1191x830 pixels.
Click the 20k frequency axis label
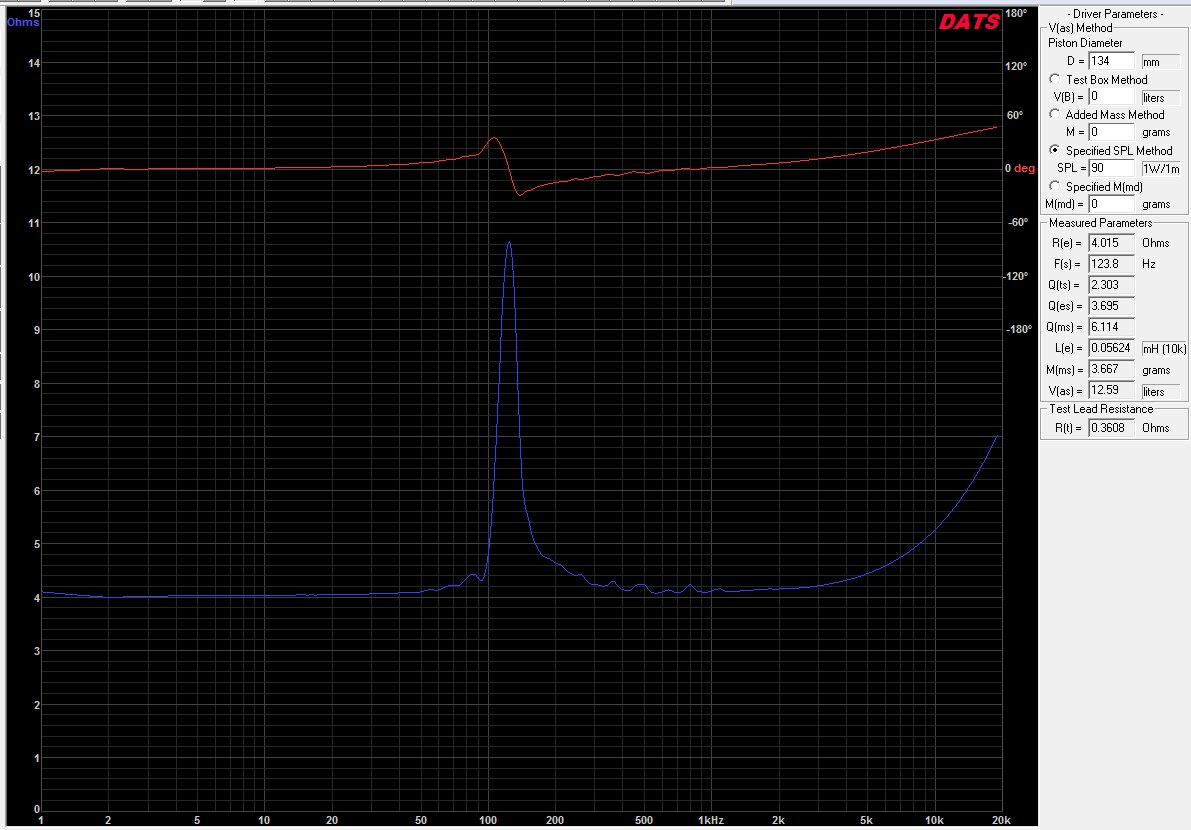(x=1001, y=820)
